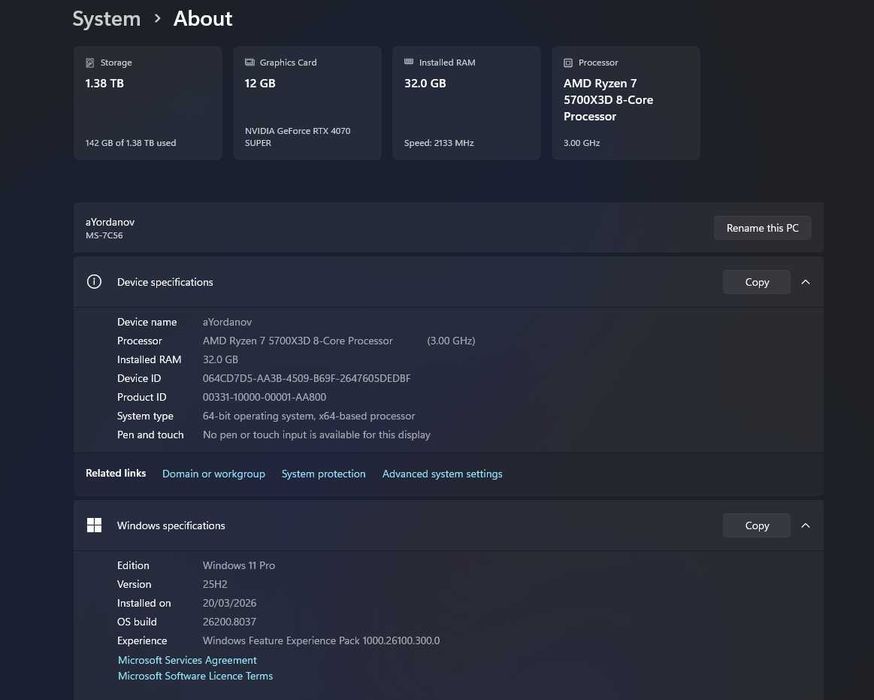
Task: Open the Installed RAM 32.0 GB card
Action: 467,103
